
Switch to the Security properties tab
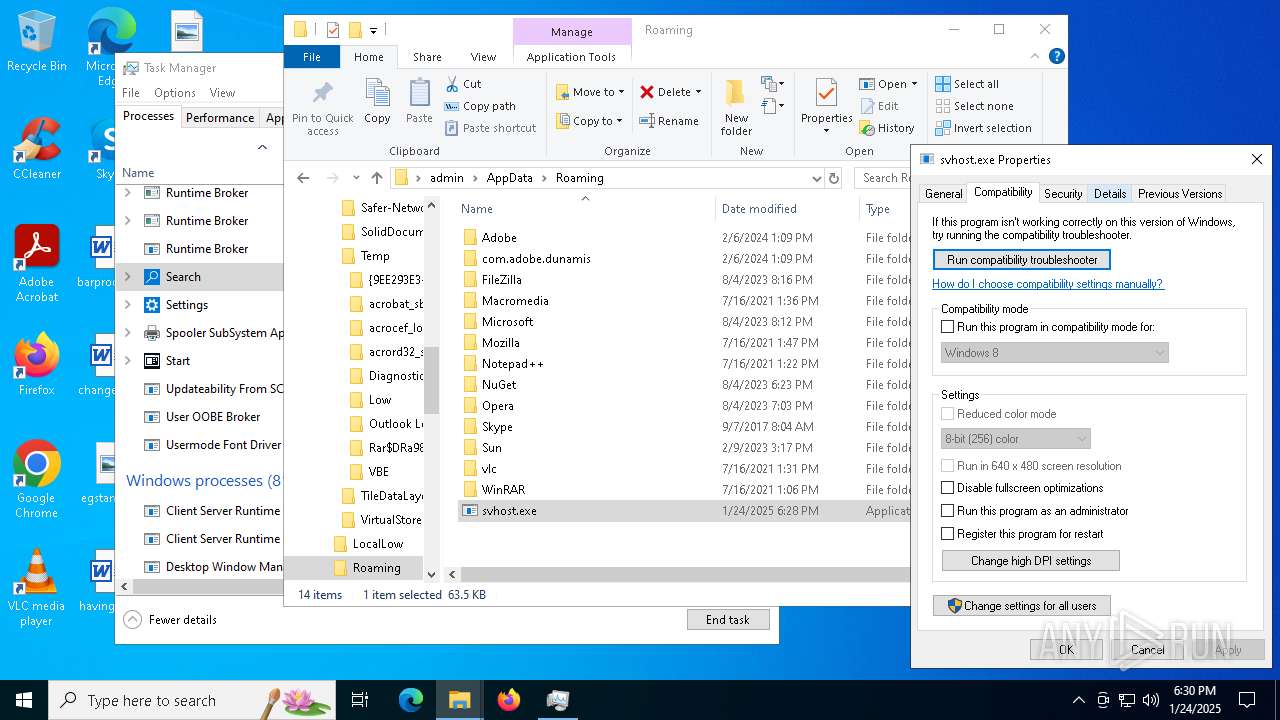point(1063,194)
